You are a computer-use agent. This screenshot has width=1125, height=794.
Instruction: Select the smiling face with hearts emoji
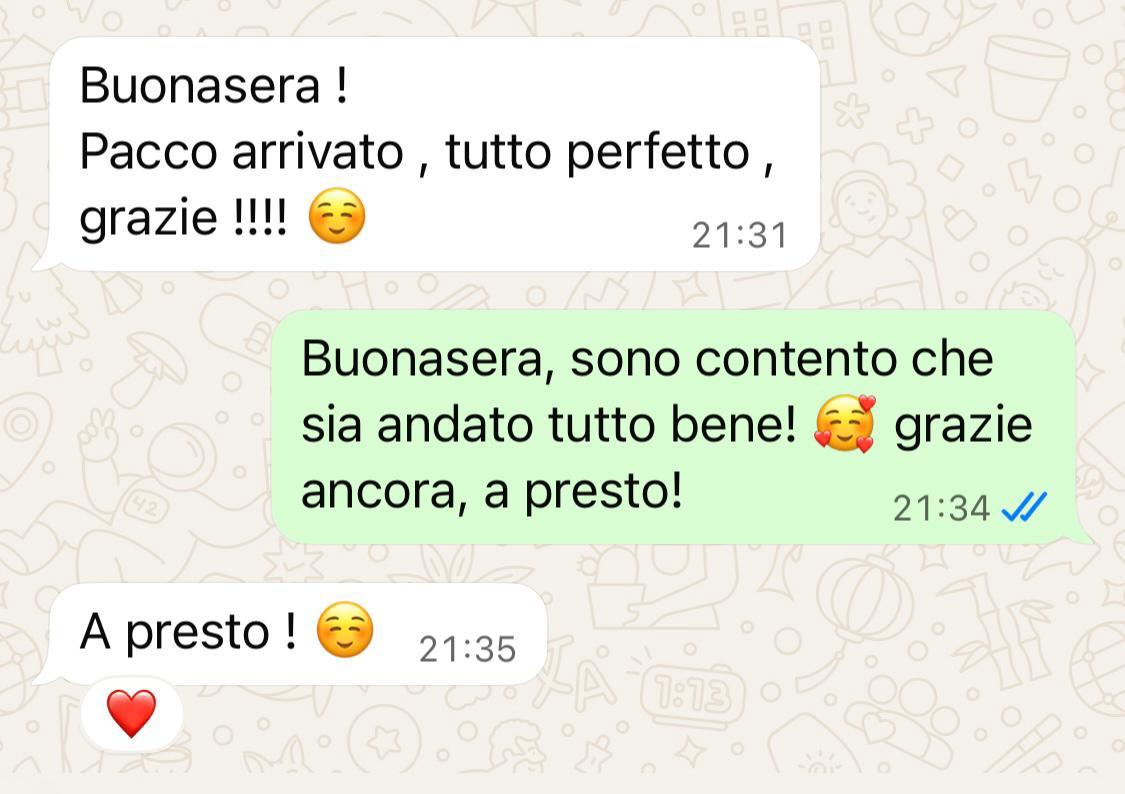point(846,423)
